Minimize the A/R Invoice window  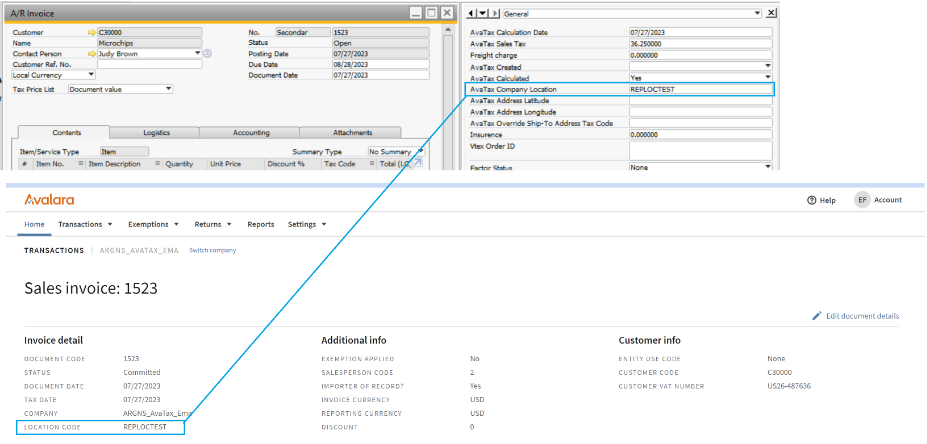(417, 13)
